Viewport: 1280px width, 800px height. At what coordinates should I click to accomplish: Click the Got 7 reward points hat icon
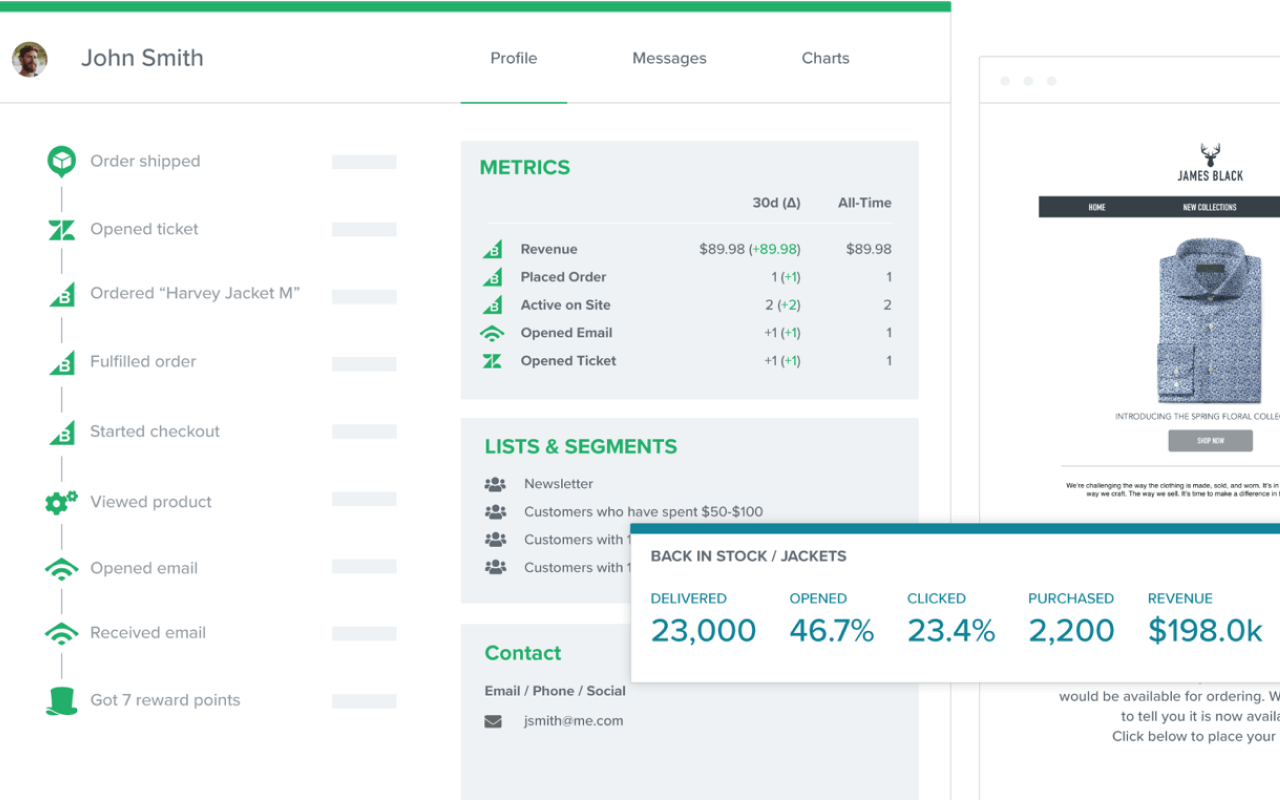click(x=61, y=700)
